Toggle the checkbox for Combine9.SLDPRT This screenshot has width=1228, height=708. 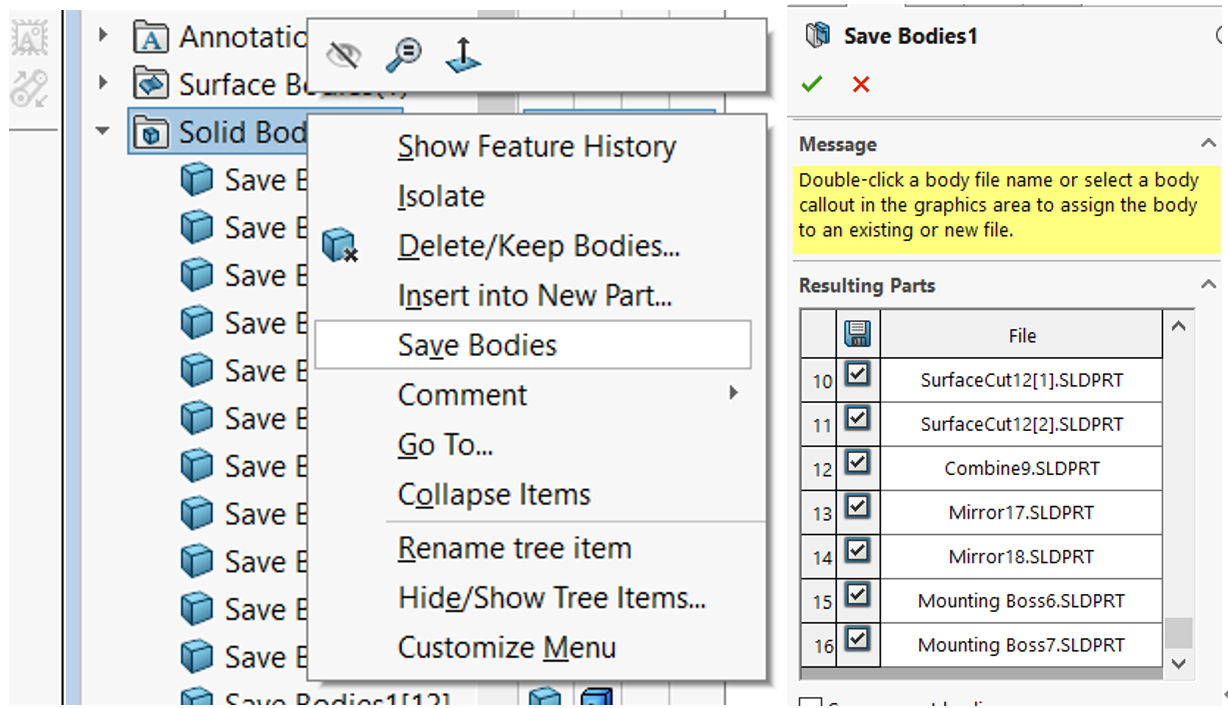tap(857, 464)
